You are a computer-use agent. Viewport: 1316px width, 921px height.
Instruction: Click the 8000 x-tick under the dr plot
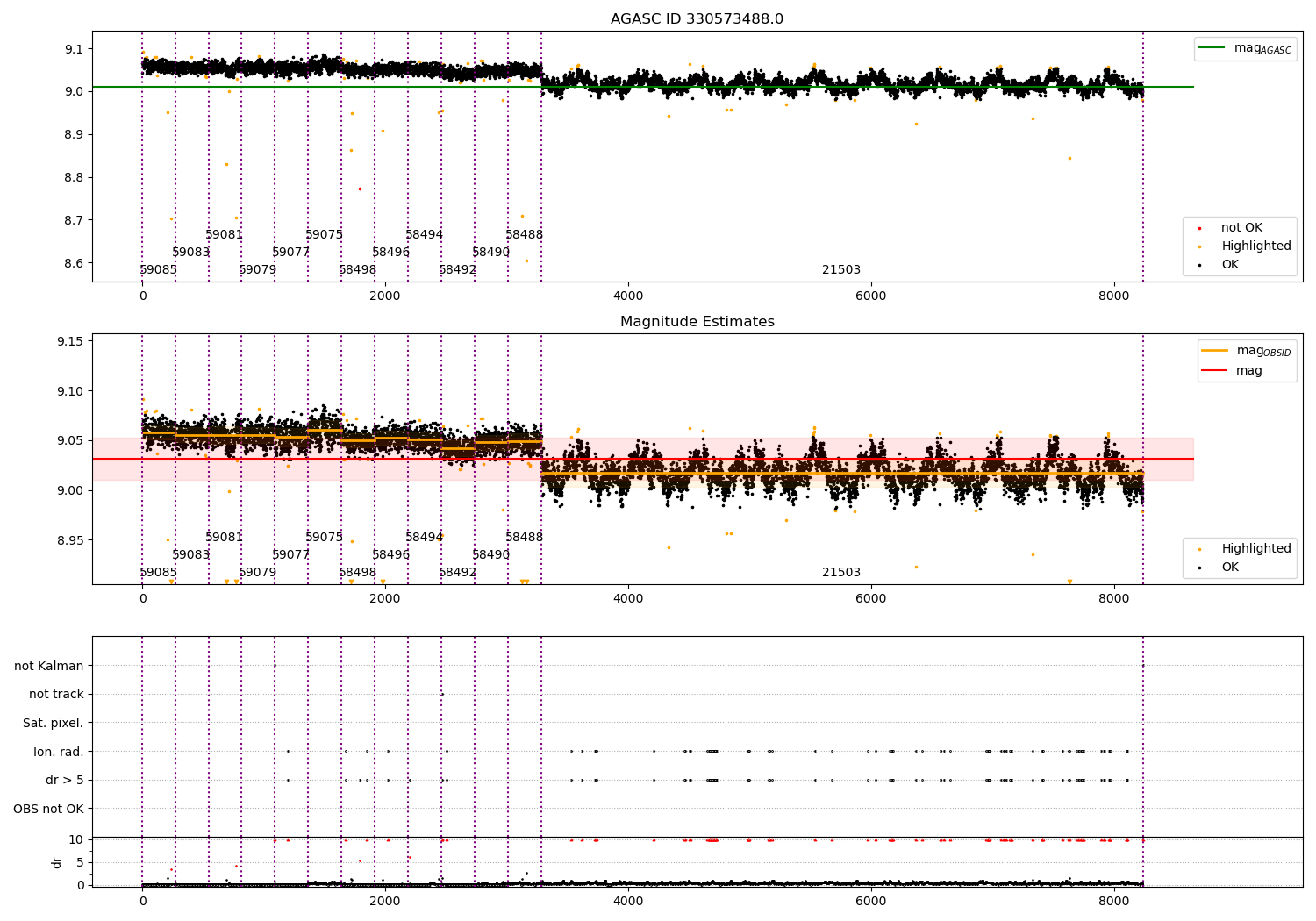pyautogui.click(x=1114, y=900)
